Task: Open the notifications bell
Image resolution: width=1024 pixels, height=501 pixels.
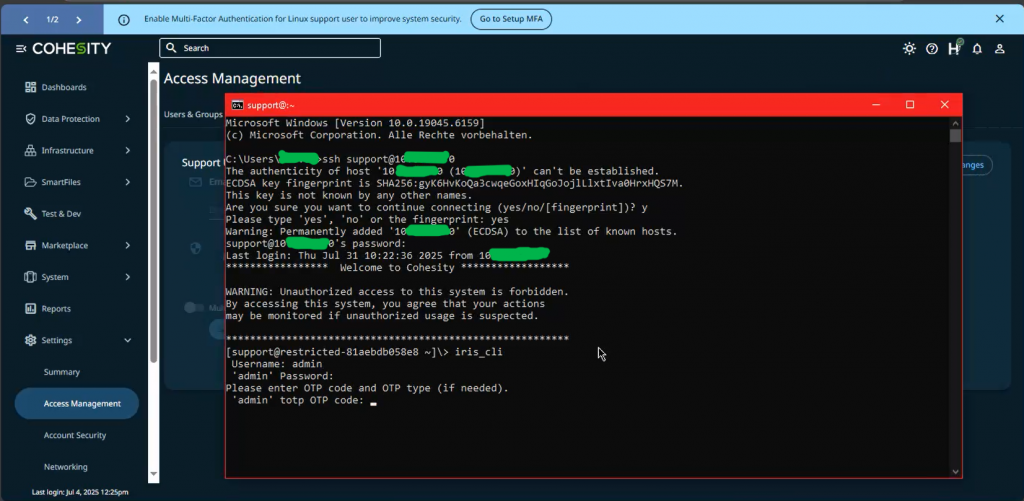Action: coord(977,48)
